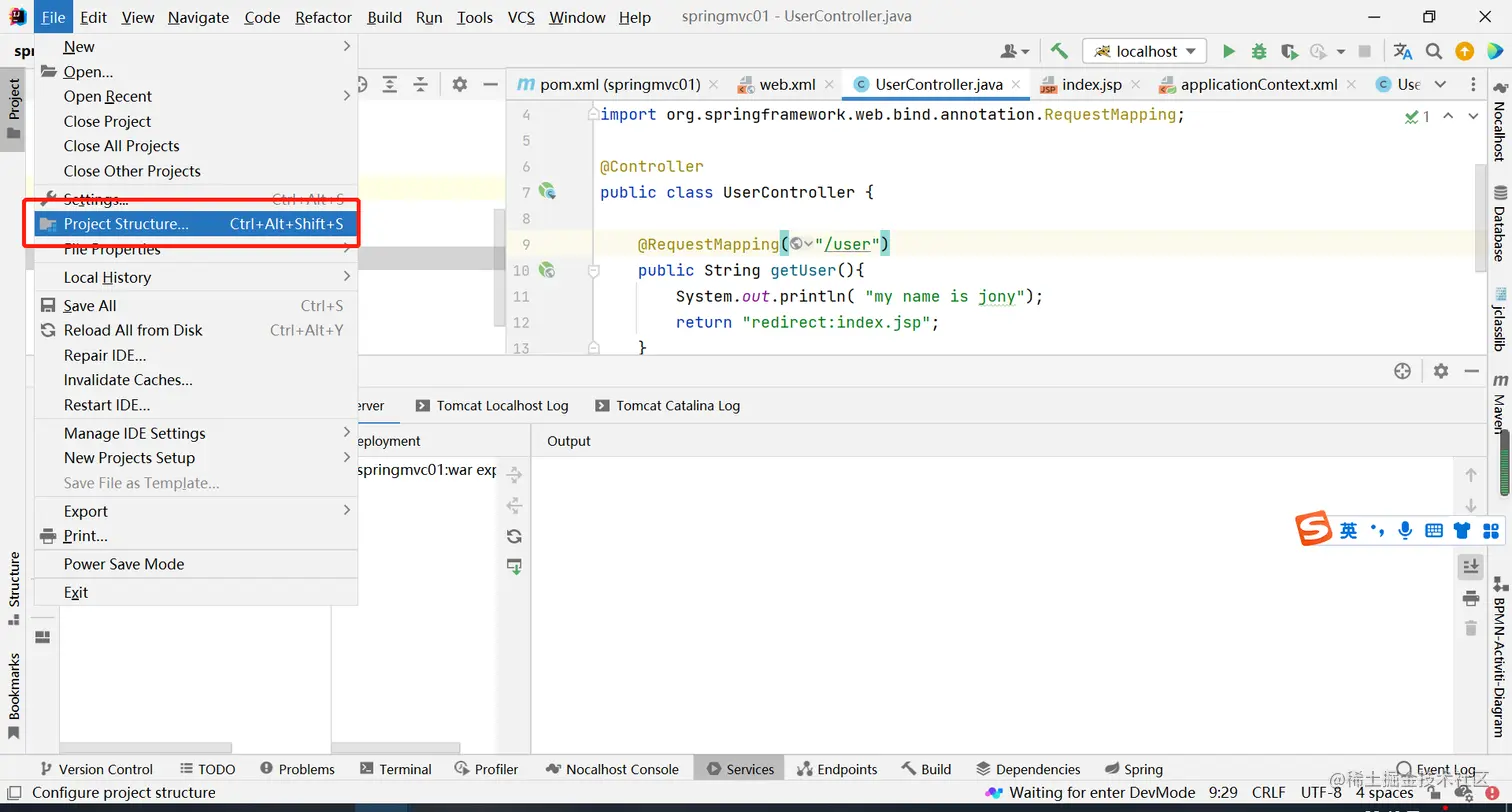
Task: Open the Services panel settings gear
Action: [x=1440, y=371]
